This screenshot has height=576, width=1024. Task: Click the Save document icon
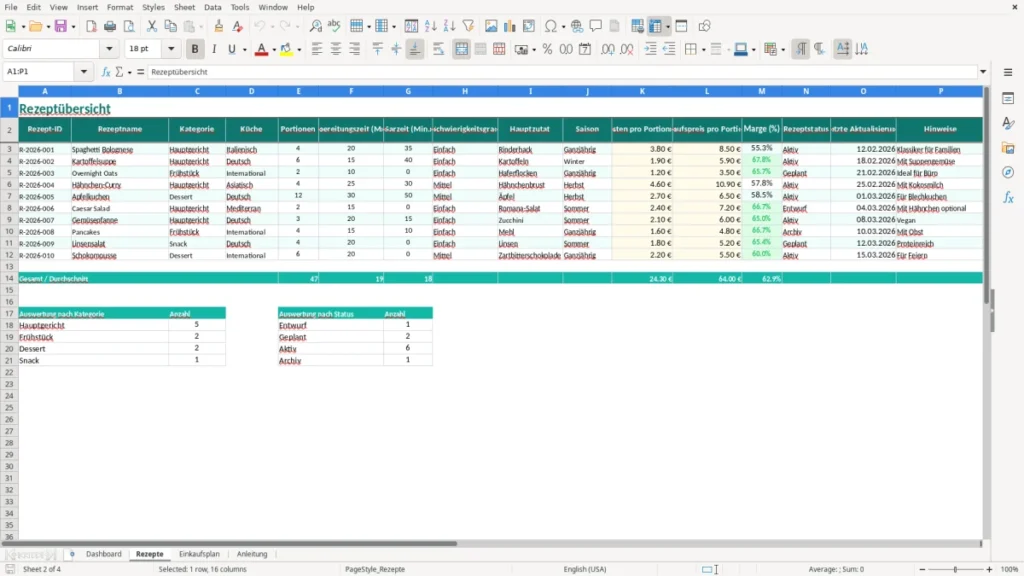pos(61,26)
